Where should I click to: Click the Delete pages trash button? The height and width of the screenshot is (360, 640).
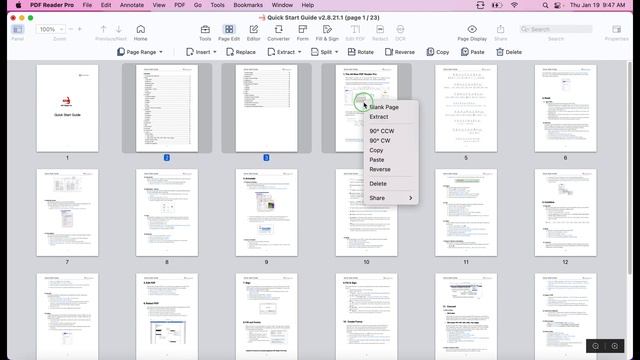tap(509, 52)
